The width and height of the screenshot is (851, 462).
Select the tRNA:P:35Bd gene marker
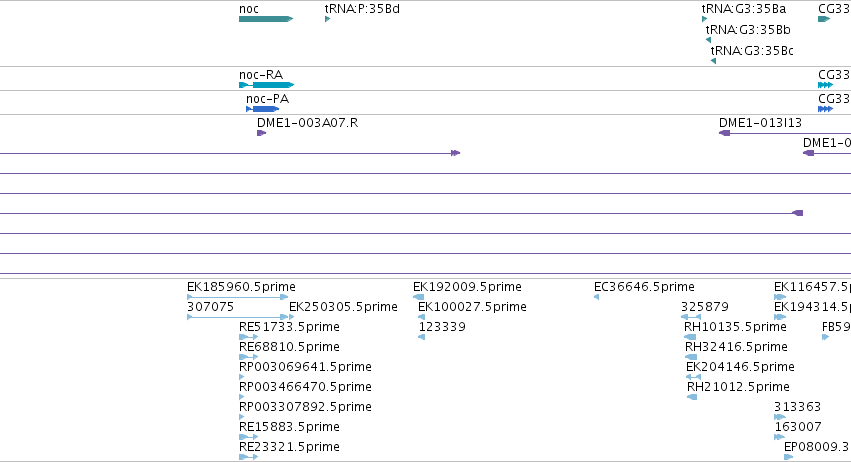click(327, 19)
